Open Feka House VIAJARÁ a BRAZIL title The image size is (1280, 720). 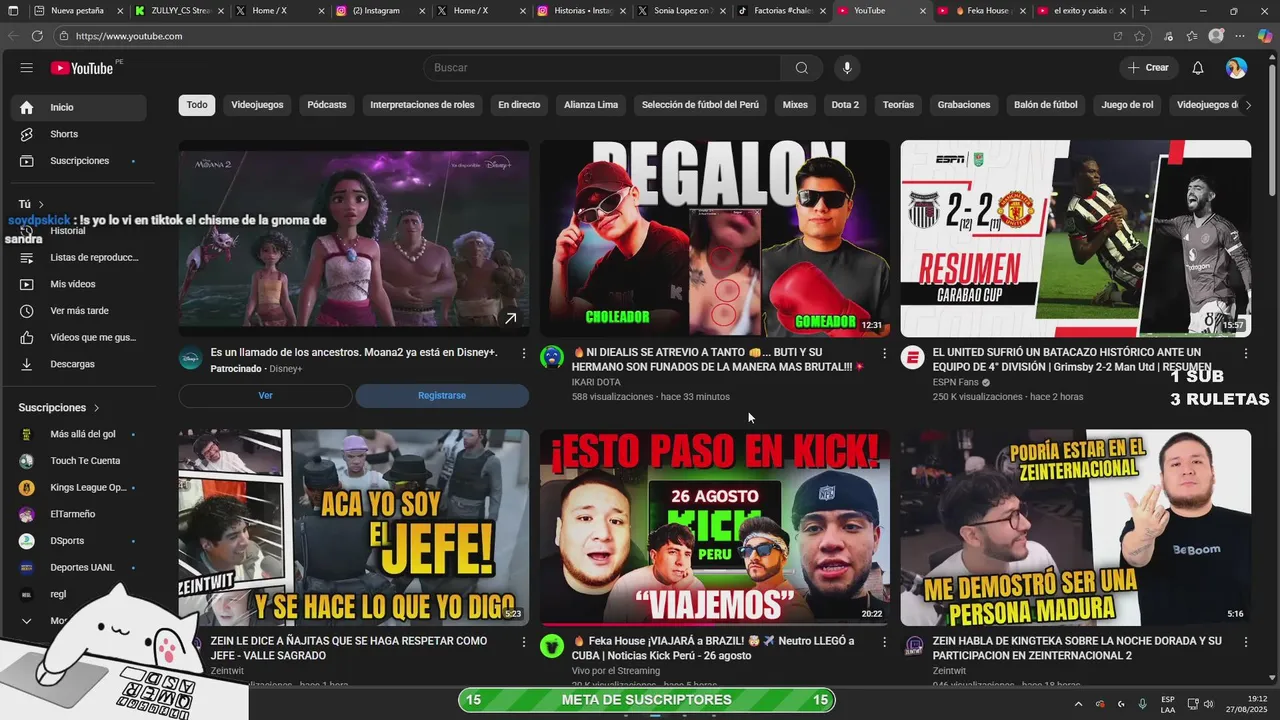(715, 648)
